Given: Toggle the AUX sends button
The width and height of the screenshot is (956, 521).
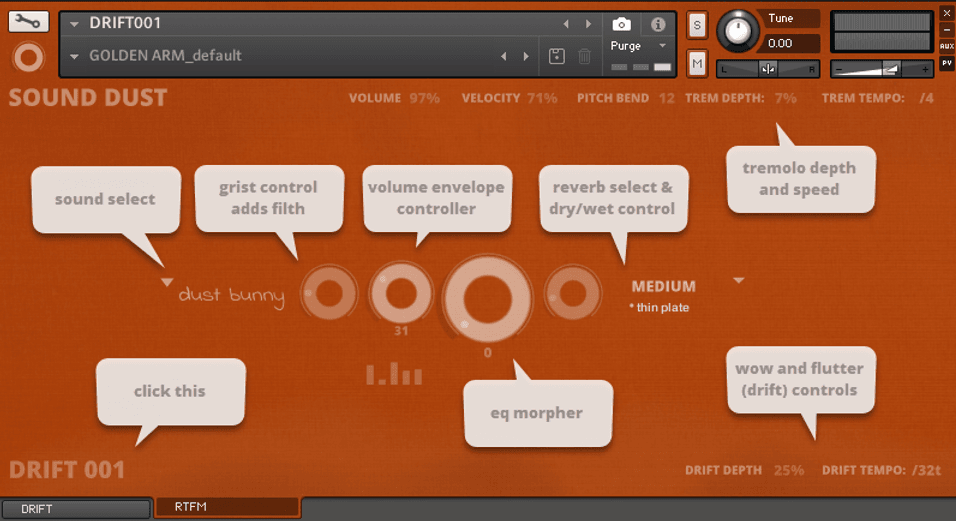Looking at the screenshot, I should tap(946, 46).
